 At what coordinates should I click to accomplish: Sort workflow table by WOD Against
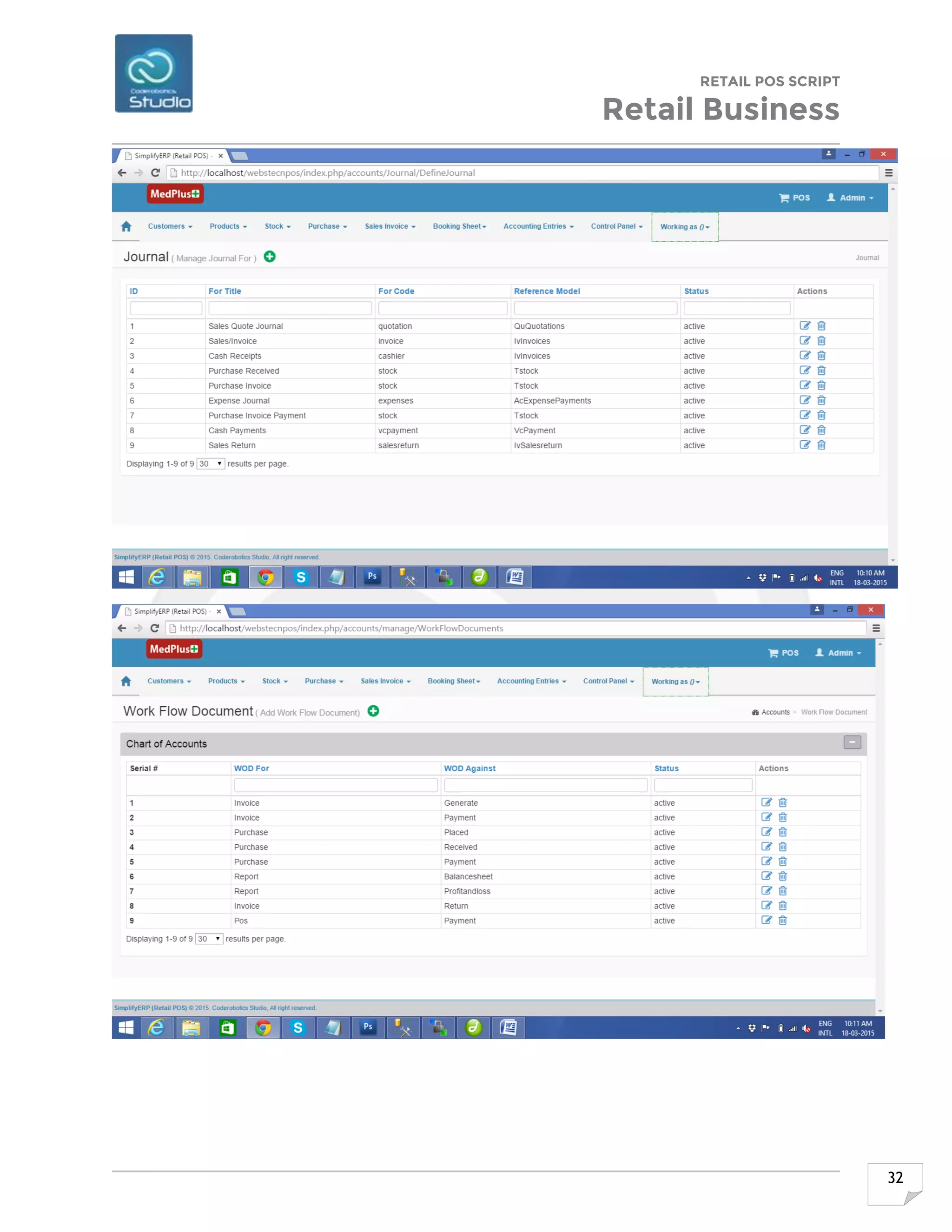click(x=469, y=768)
